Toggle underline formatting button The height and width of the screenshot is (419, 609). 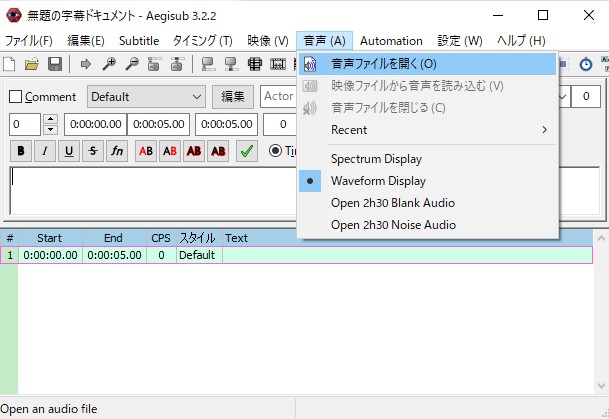[x=69, y=151]
